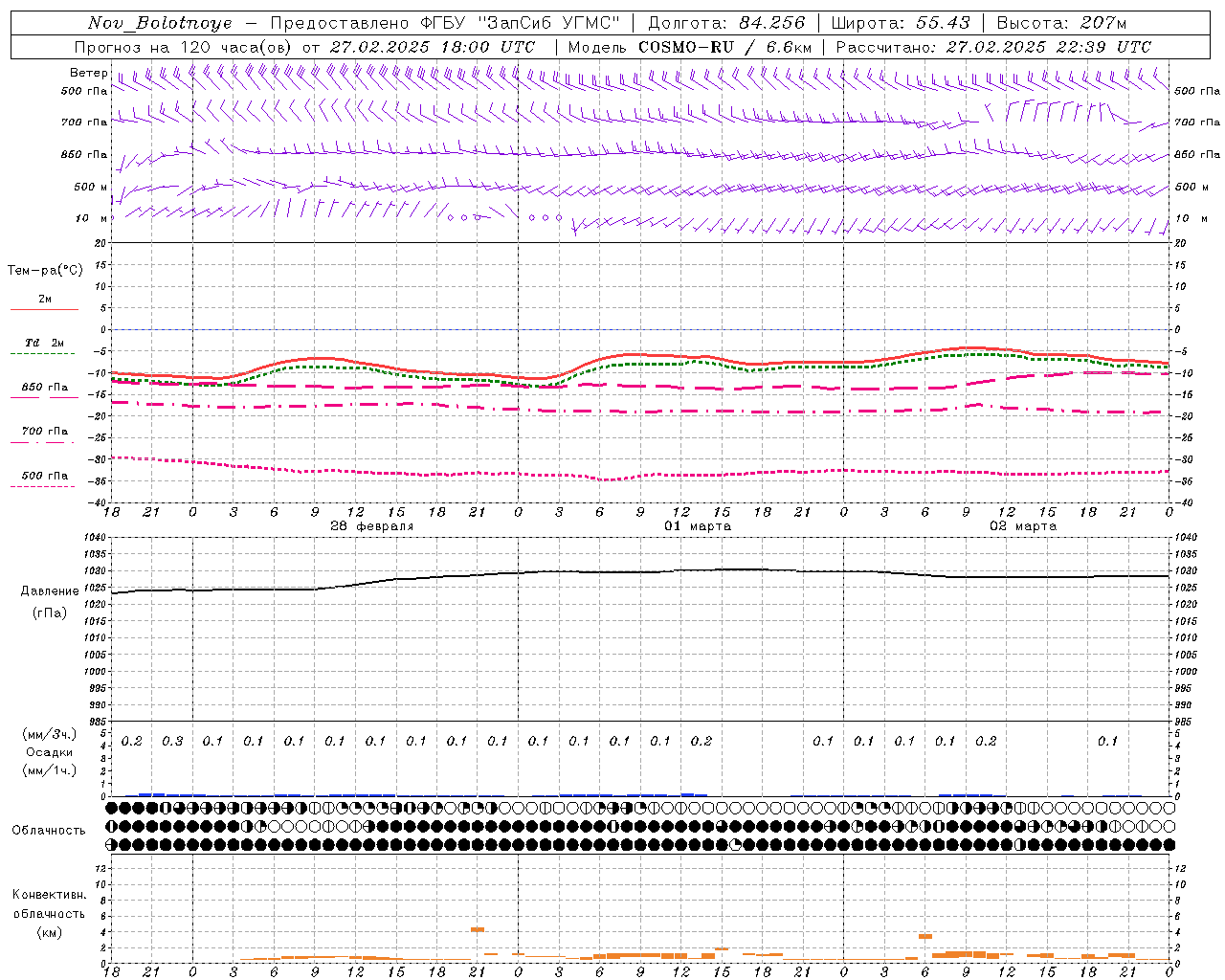This screenshot has width=1225, height=980.
Task: Click the "Ветер" wind panel label
Action: coord(88,73)
